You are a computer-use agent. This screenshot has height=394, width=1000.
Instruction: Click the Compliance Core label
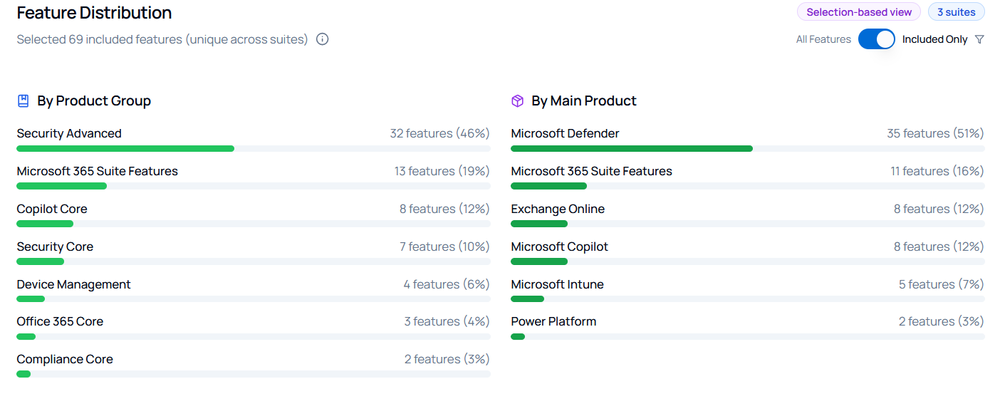(64, 359)
